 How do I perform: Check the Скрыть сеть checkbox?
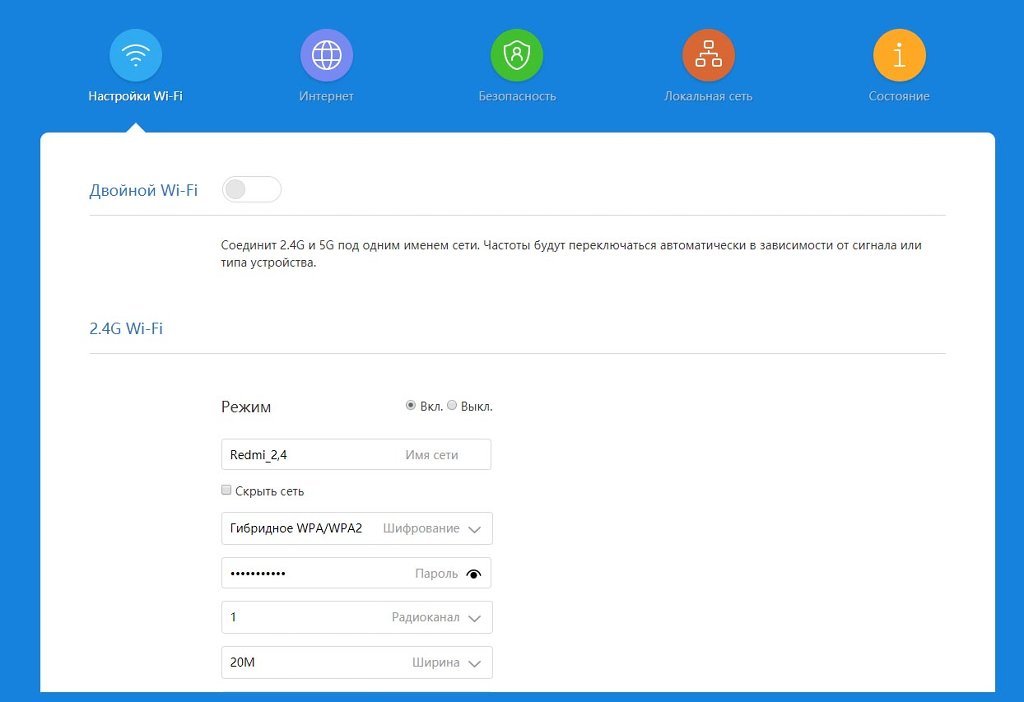pyautogui.click(x=226, y=490)
